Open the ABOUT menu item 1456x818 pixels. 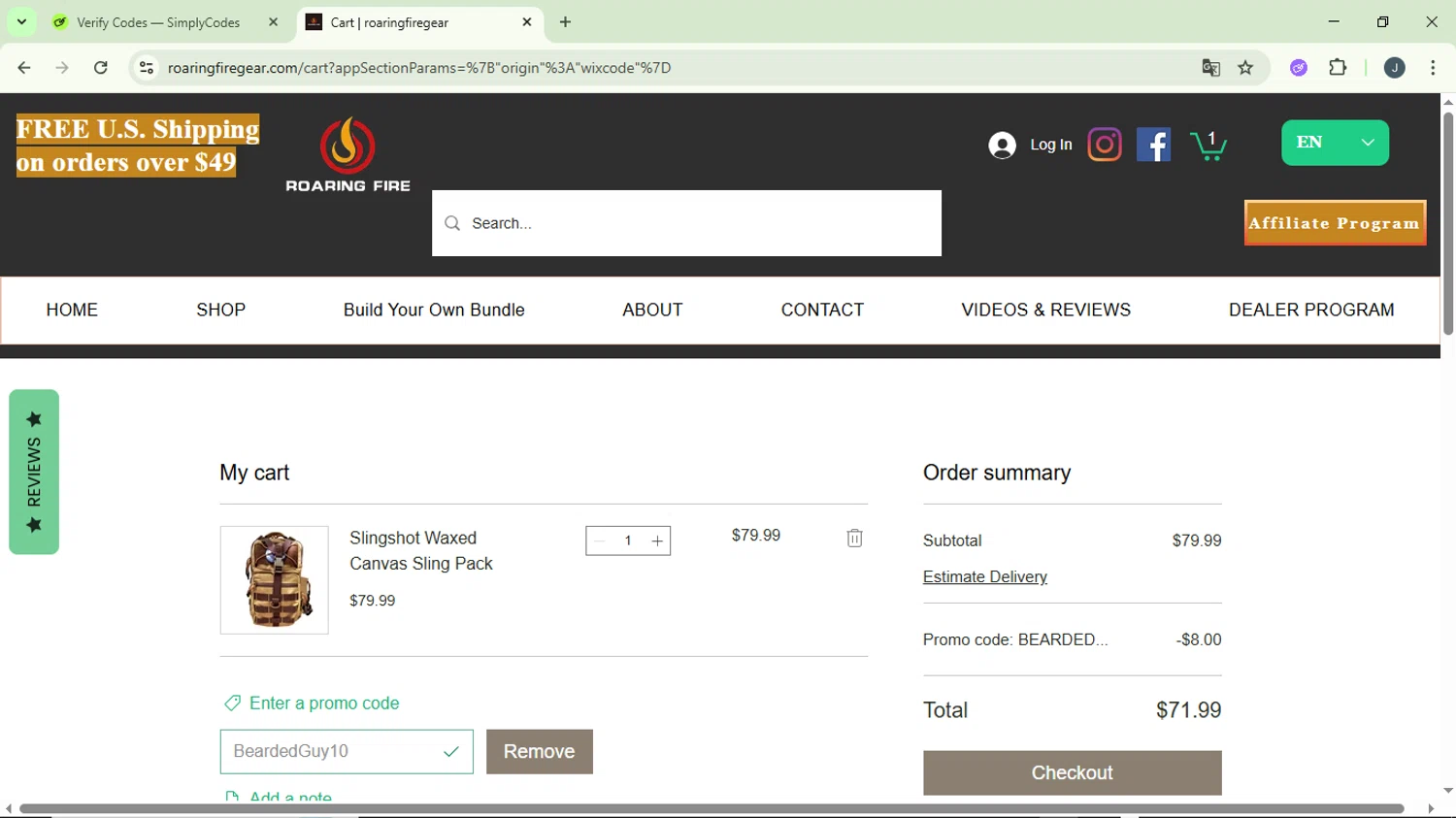pyautogui.click(x=652, y=311)
